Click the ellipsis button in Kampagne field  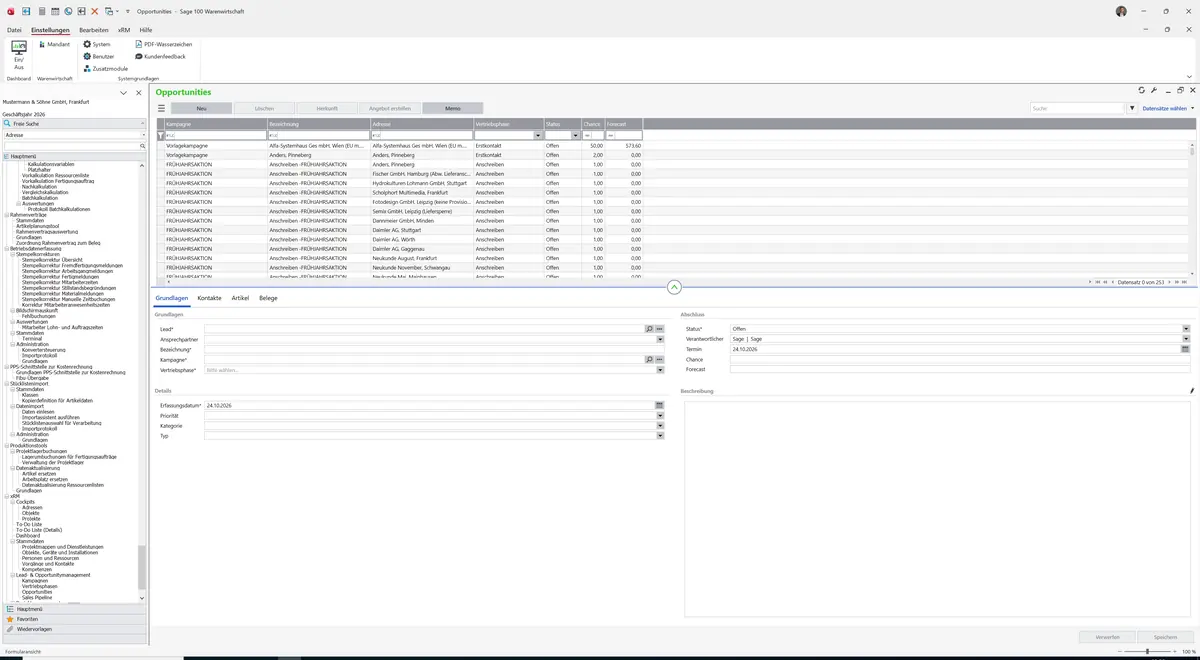point(660,359)
